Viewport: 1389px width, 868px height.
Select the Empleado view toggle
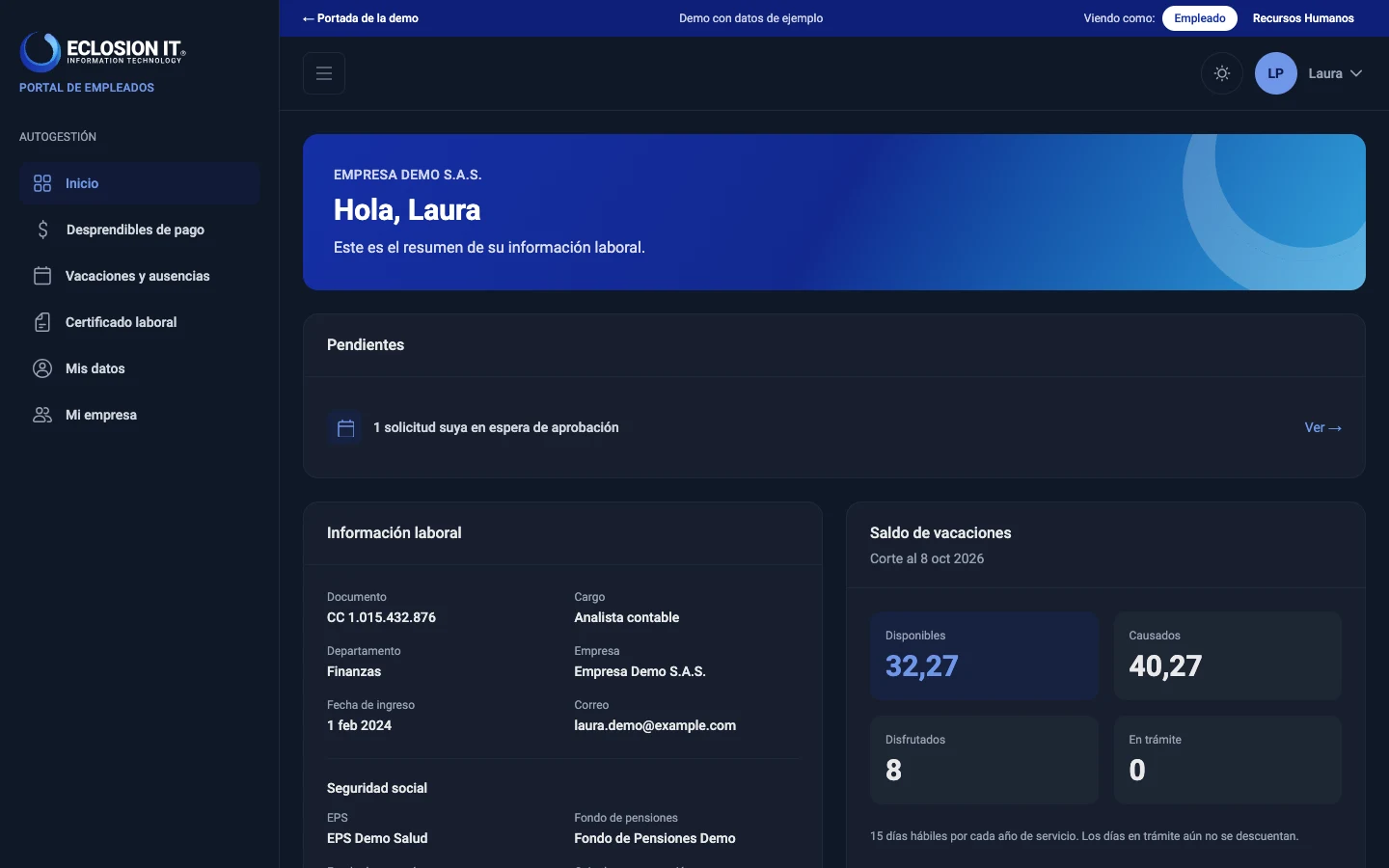(1200, 18)
